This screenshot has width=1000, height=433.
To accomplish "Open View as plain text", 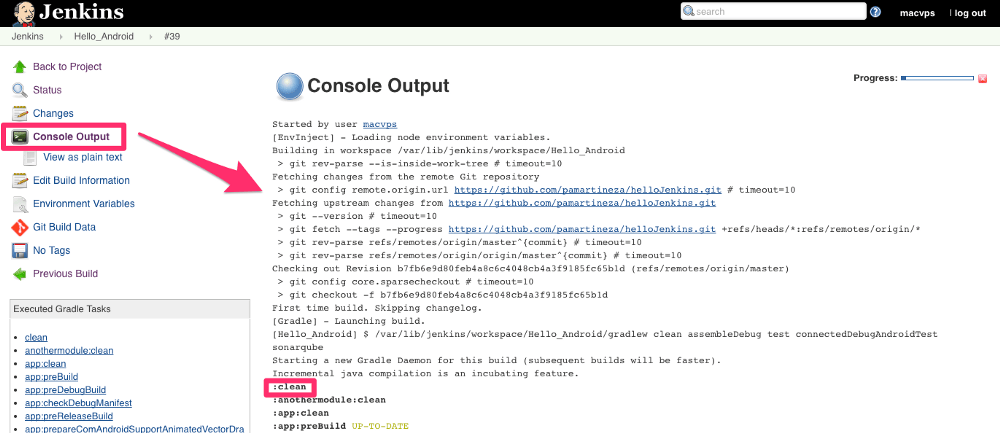I will coord(82,157).
